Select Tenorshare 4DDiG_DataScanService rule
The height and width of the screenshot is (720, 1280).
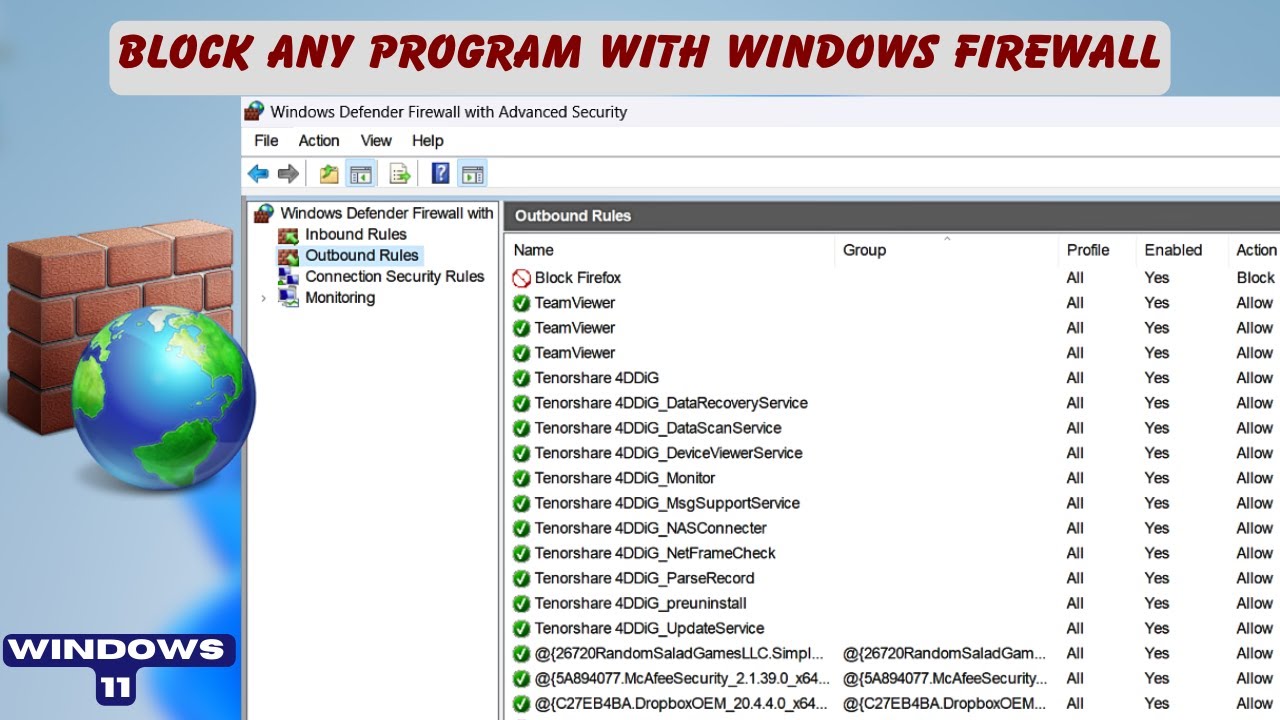click(x=658, y=428)
